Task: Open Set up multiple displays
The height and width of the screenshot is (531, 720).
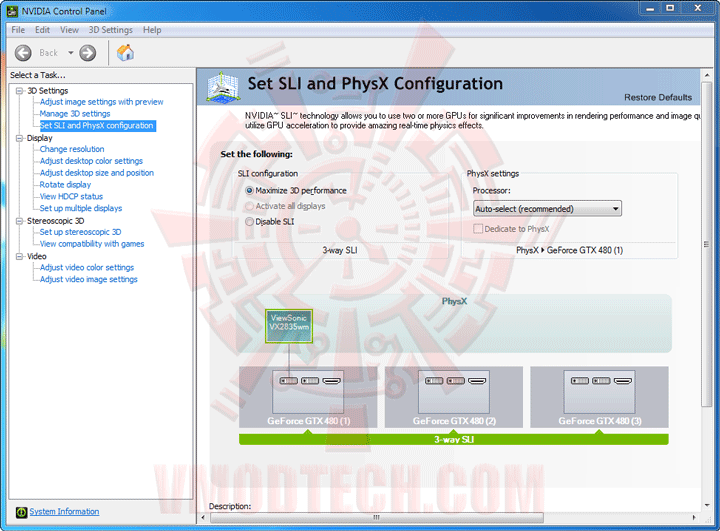Action: coord(81,209)
